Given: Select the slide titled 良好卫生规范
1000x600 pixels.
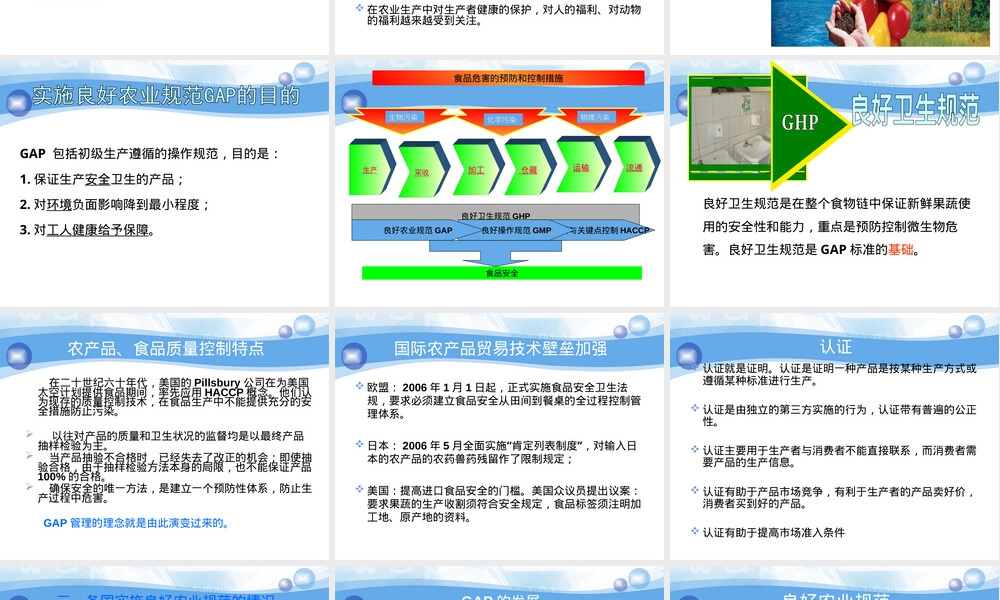Looking at the screenshot, I should tap(835, 183).
